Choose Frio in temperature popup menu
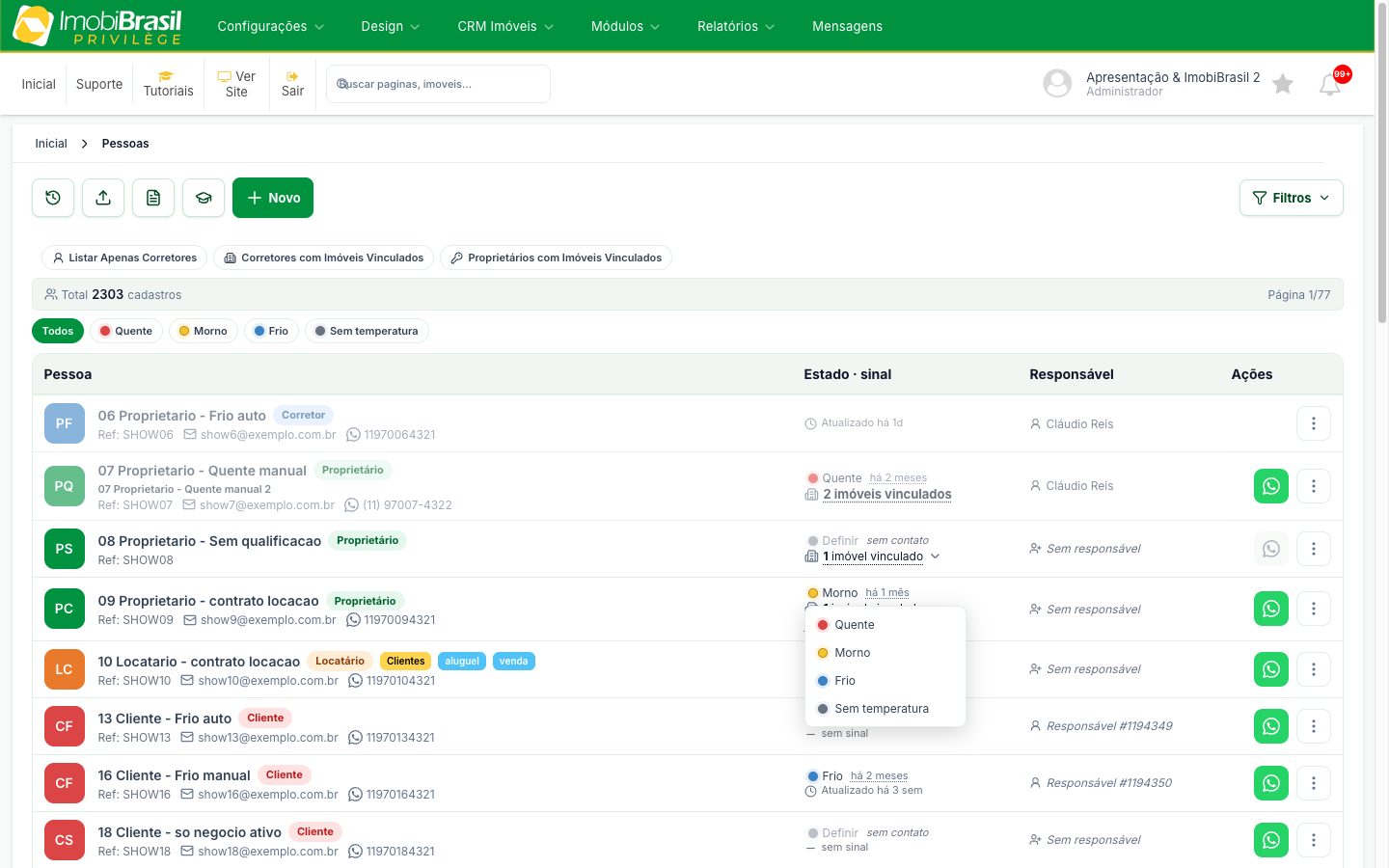 pos(885,681)
